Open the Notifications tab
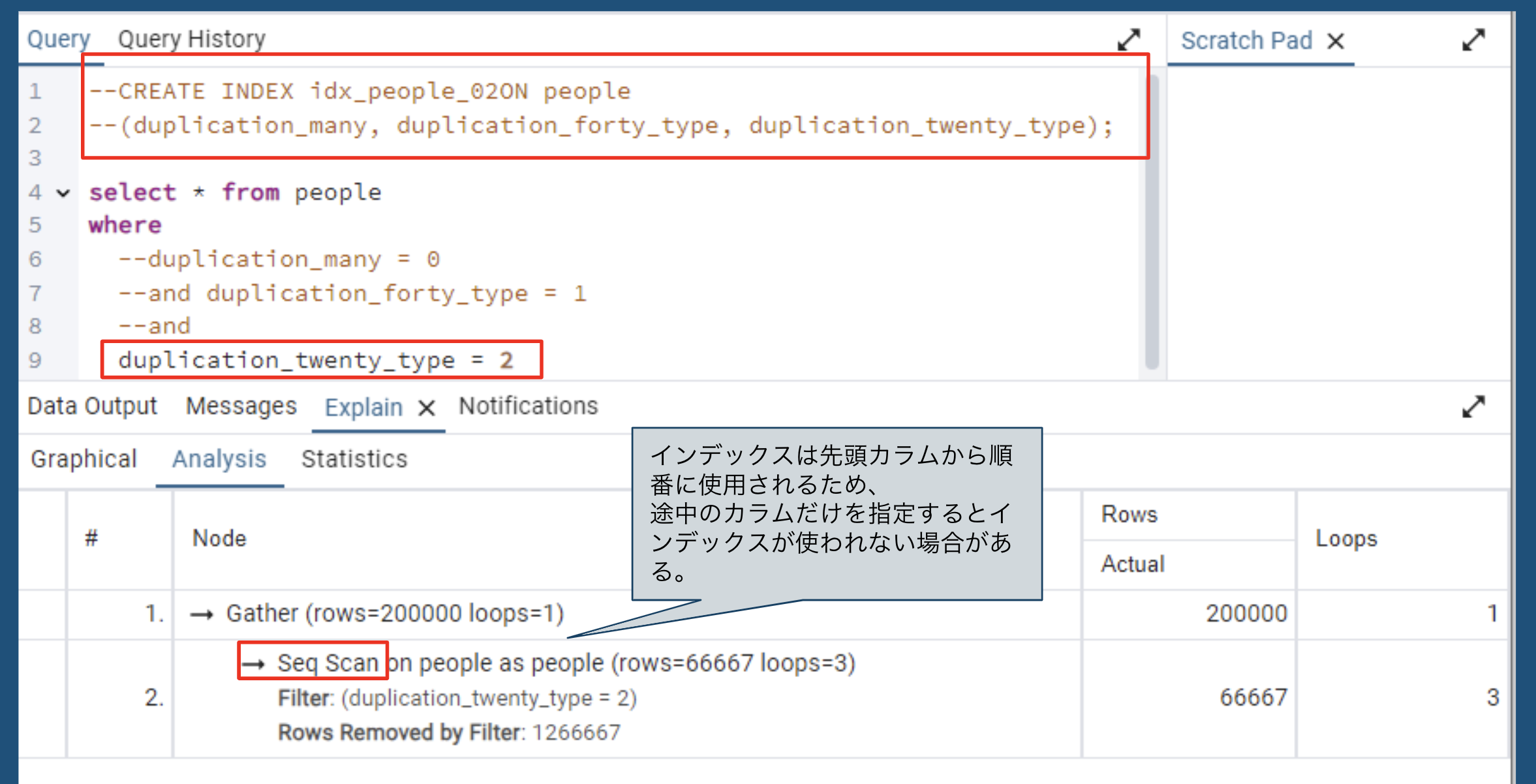The width and height of the screenshot is (1536, 784). pos(528,405)
